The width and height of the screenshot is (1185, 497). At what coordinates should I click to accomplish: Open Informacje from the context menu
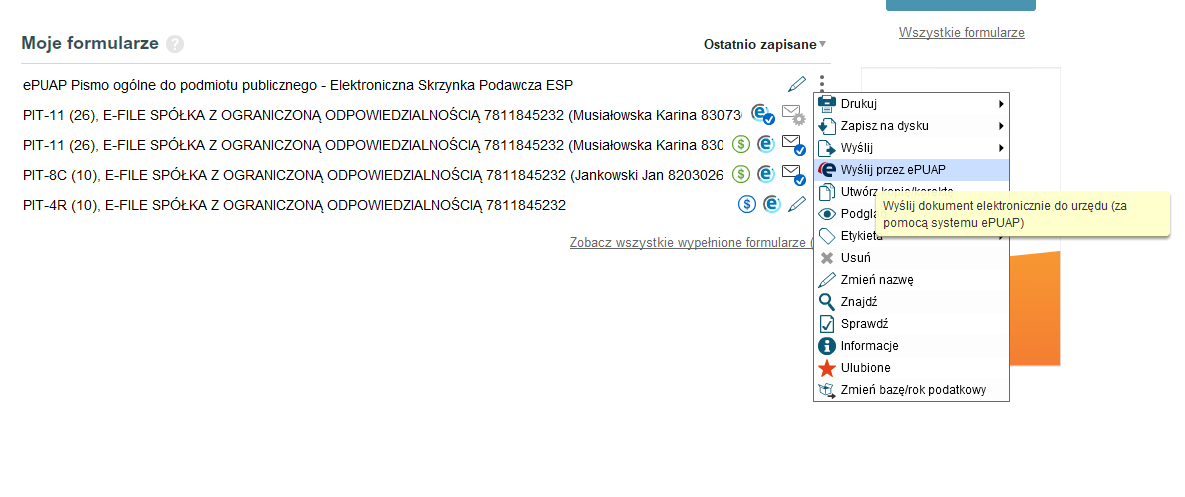(911, 346)
